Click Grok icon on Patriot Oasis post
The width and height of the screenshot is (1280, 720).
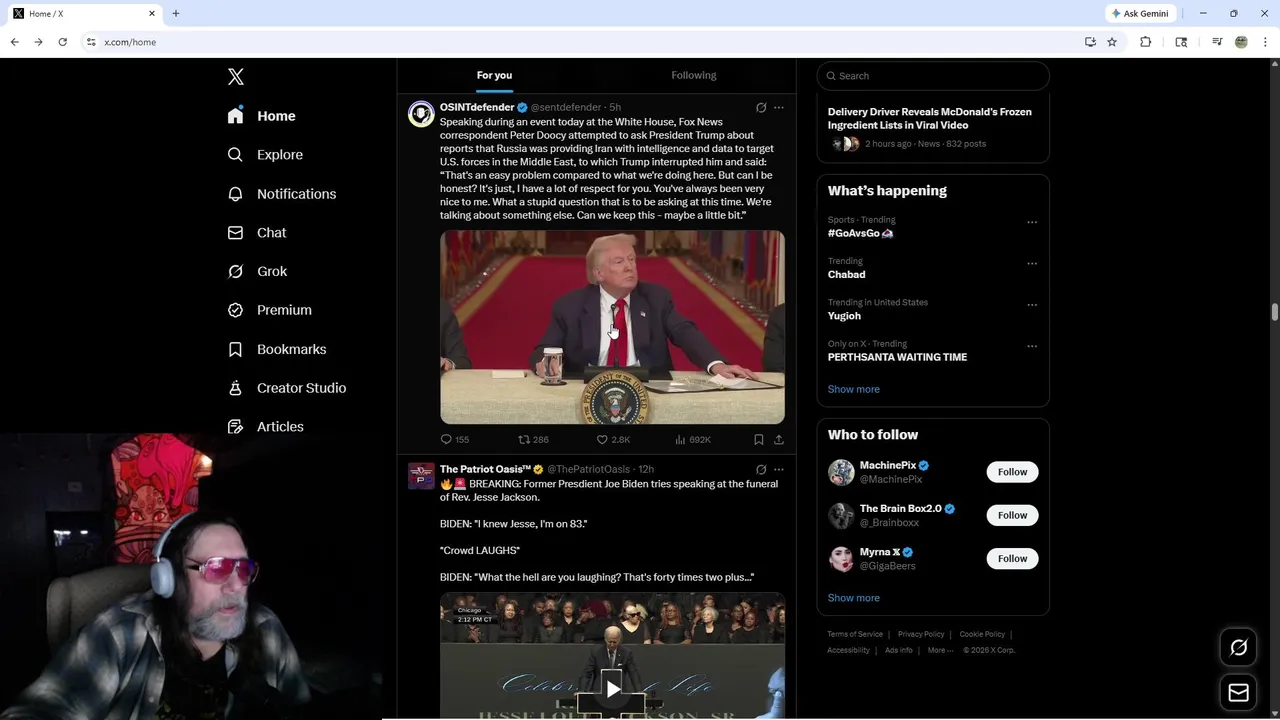click(x=761, y=469)
